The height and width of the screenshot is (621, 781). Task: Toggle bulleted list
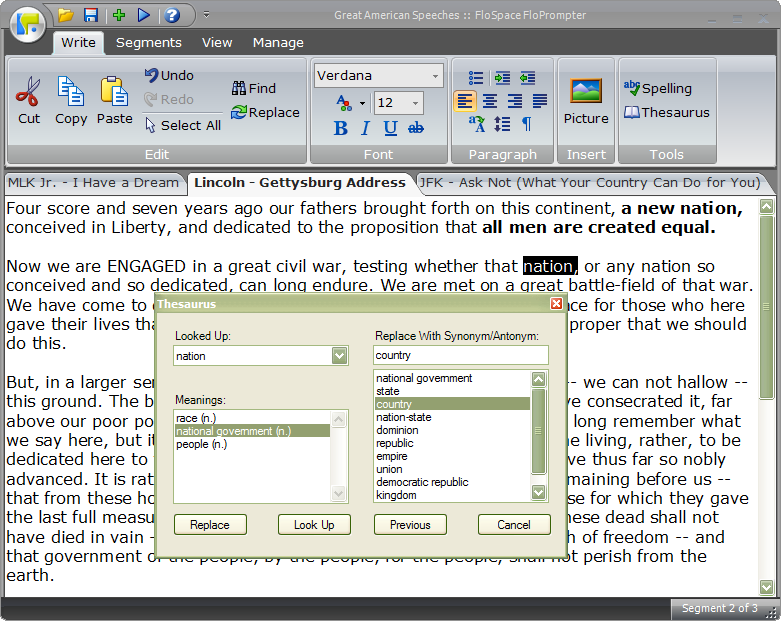(476, 78)
